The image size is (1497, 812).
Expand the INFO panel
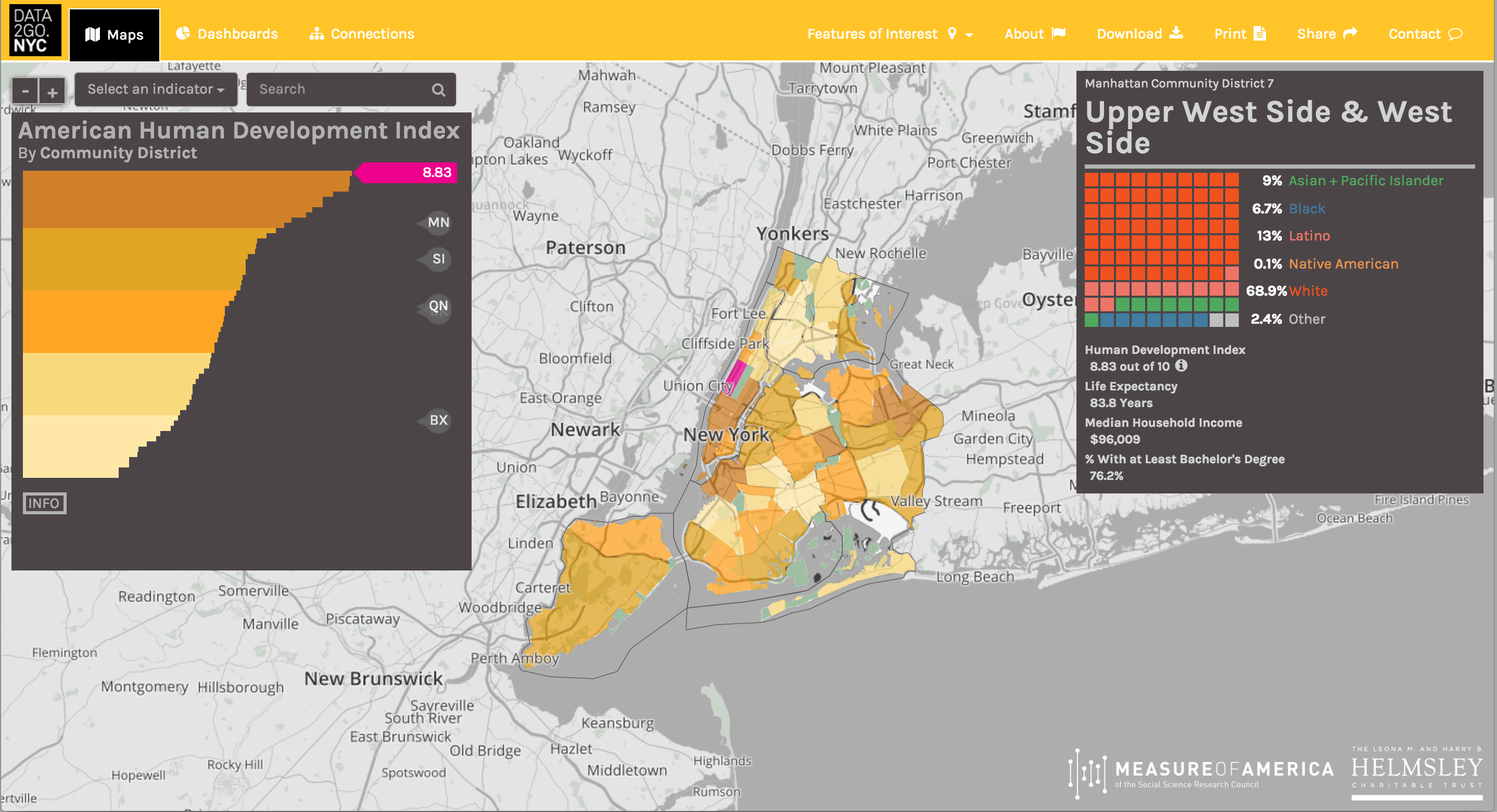(x=44, y=503)
